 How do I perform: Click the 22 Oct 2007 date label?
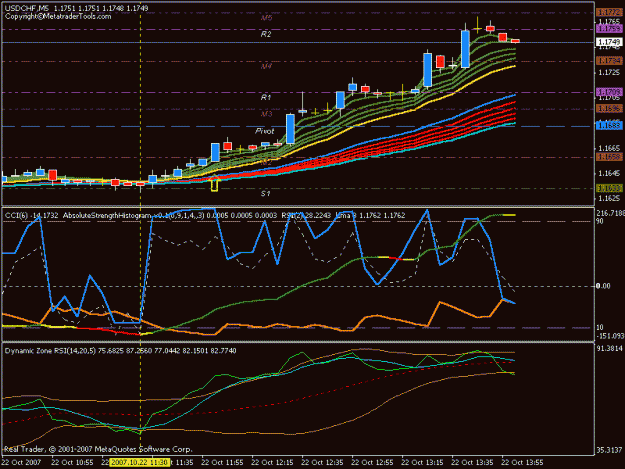[x=21, y=463]
